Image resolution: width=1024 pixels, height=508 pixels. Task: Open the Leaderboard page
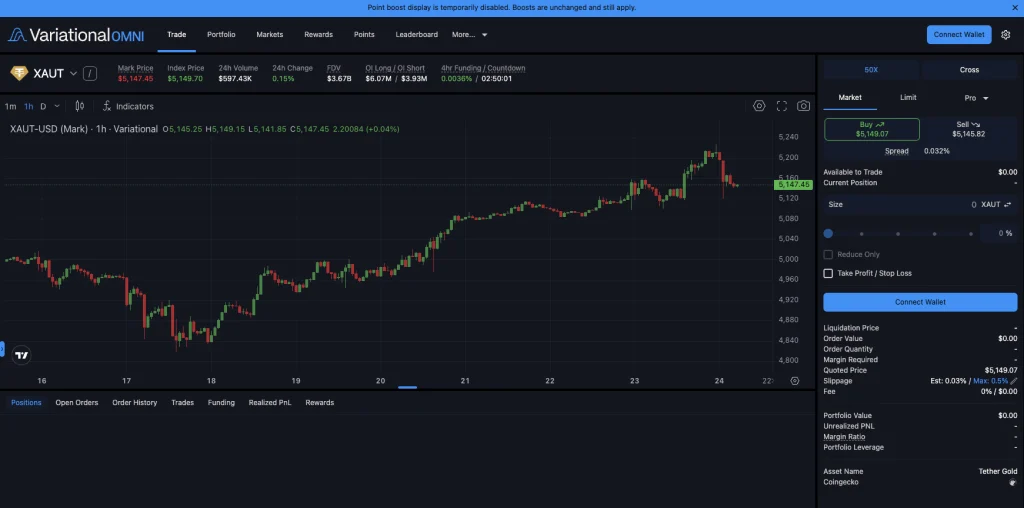pyautogui.click(x=417, y=35)
